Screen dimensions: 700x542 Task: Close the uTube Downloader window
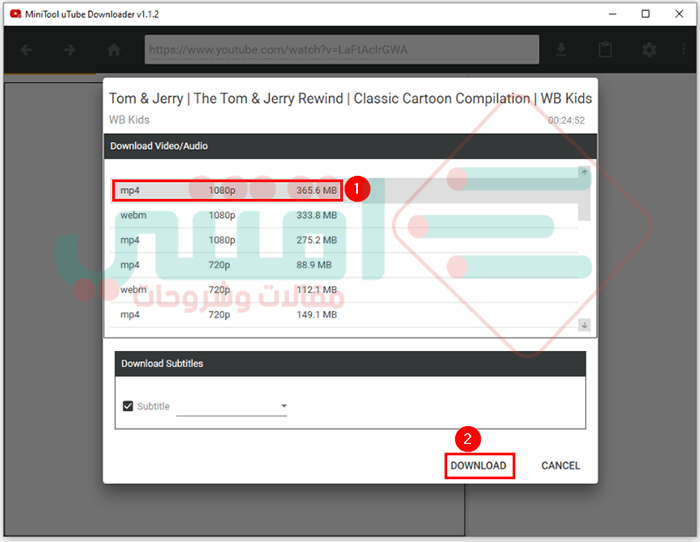click(x=679, y=14)
